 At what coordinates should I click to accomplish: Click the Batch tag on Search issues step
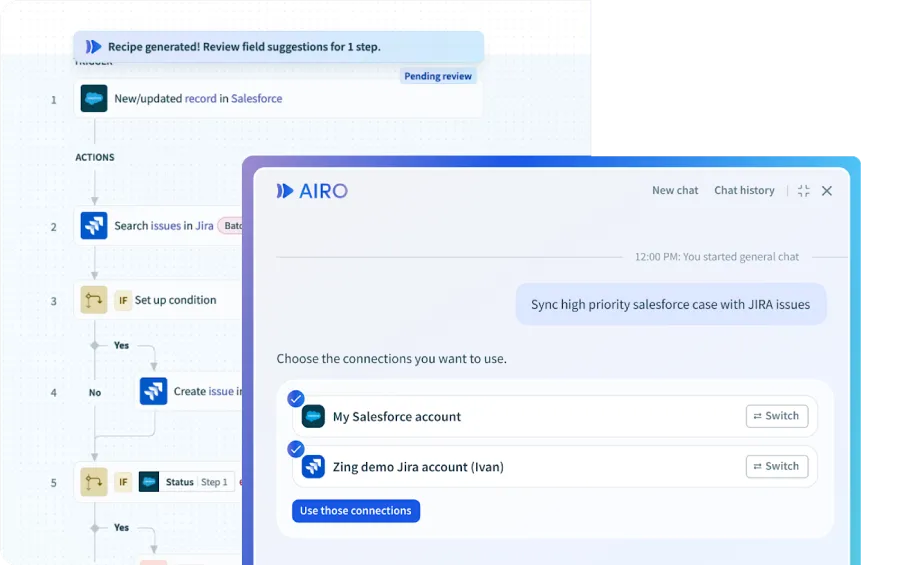231,226
